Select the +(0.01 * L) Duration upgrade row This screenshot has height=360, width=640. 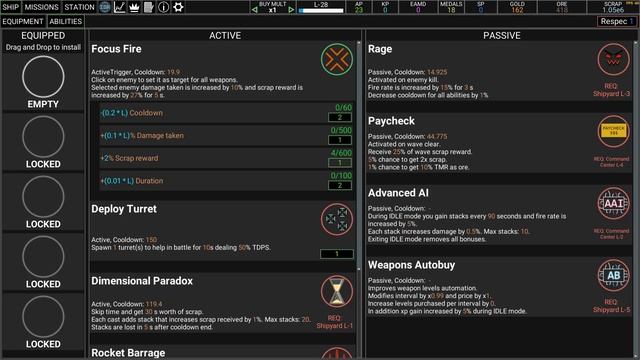coord(227,181)
